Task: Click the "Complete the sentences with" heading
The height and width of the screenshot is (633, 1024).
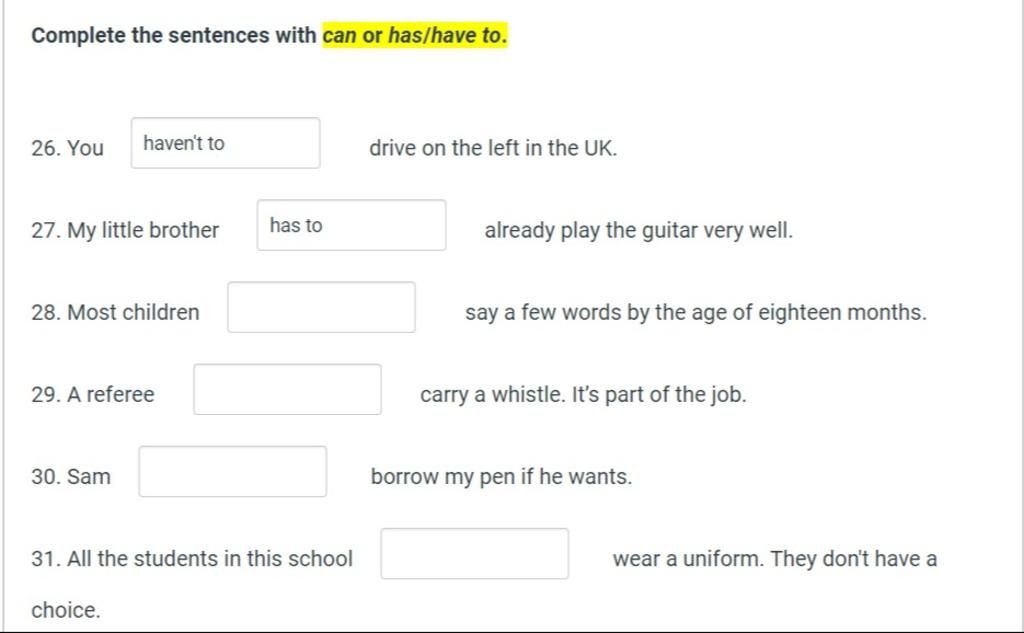Action: point(174,36)
